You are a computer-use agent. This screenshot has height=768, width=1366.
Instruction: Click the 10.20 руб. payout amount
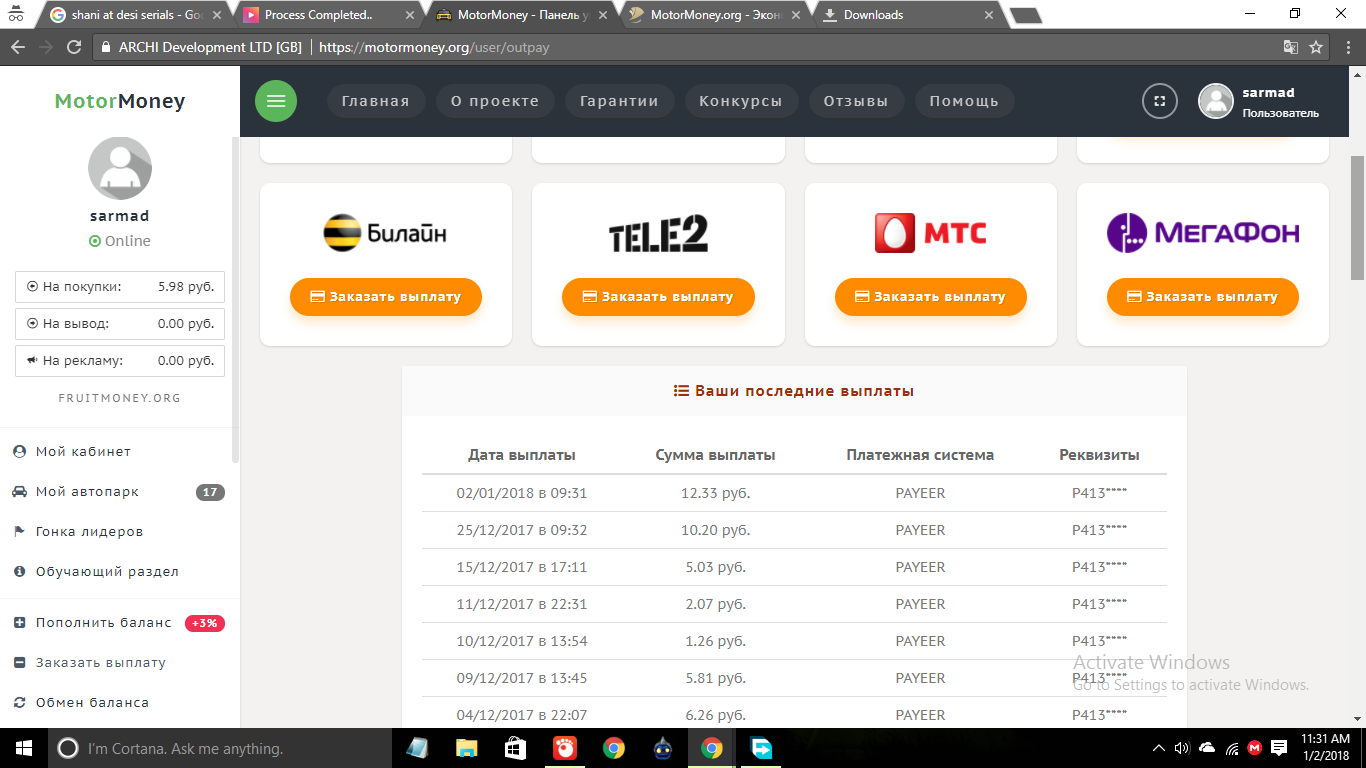click(715, 530)
